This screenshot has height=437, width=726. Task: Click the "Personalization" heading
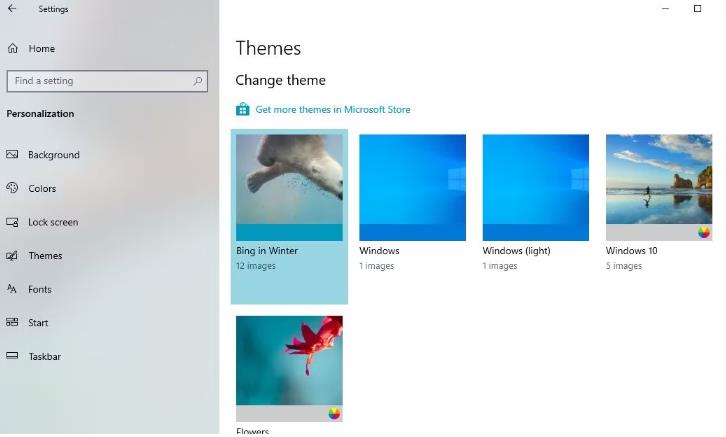click(40, 113)
